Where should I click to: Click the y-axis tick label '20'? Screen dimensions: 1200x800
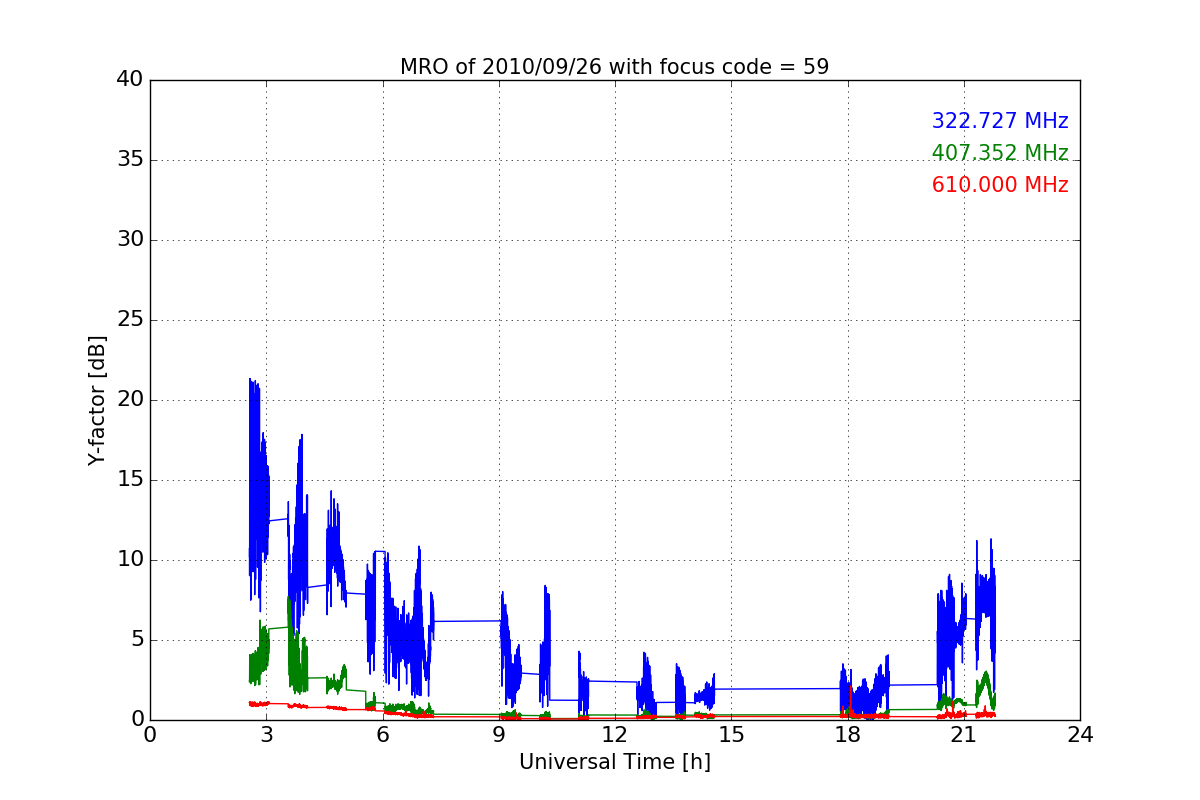click(x=129, y=400)
